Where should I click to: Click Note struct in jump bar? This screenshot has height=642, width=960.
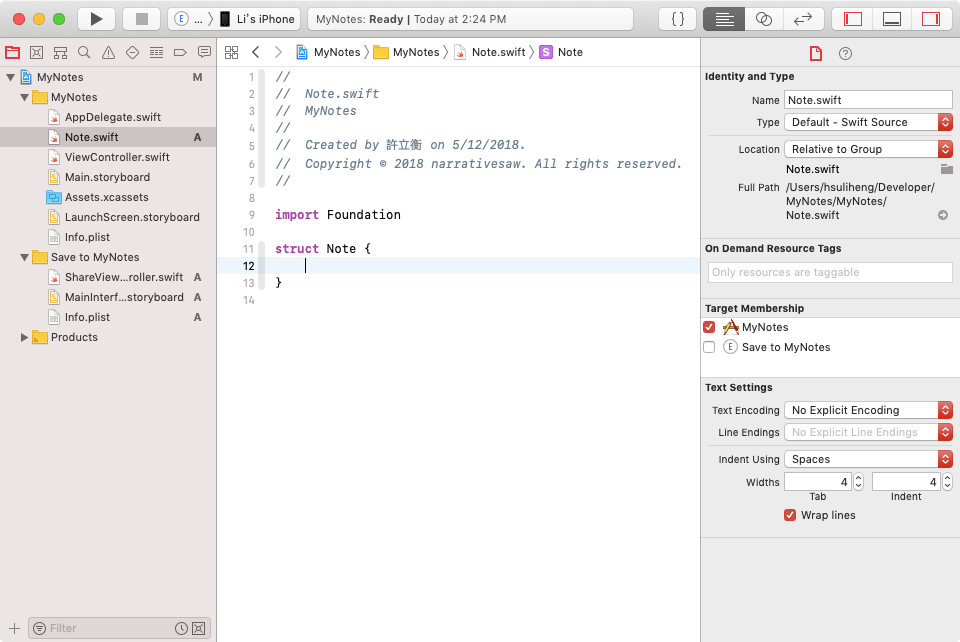click(561, 53)
